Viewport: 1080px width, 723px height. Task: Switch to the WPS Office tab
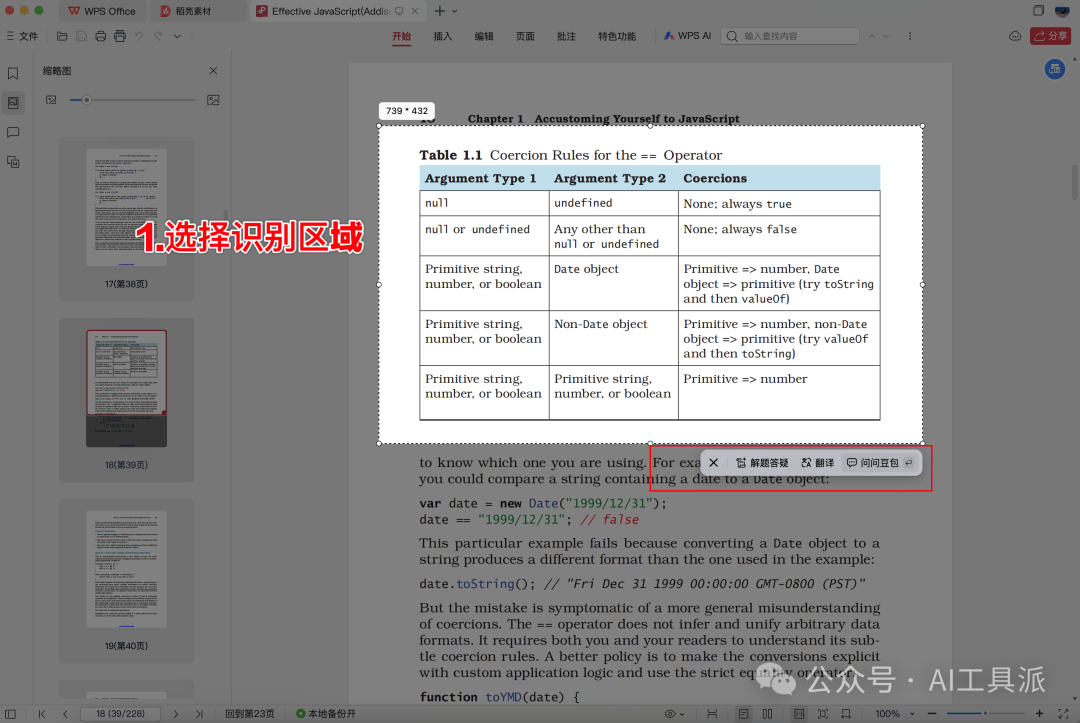[x=102, y=11]
